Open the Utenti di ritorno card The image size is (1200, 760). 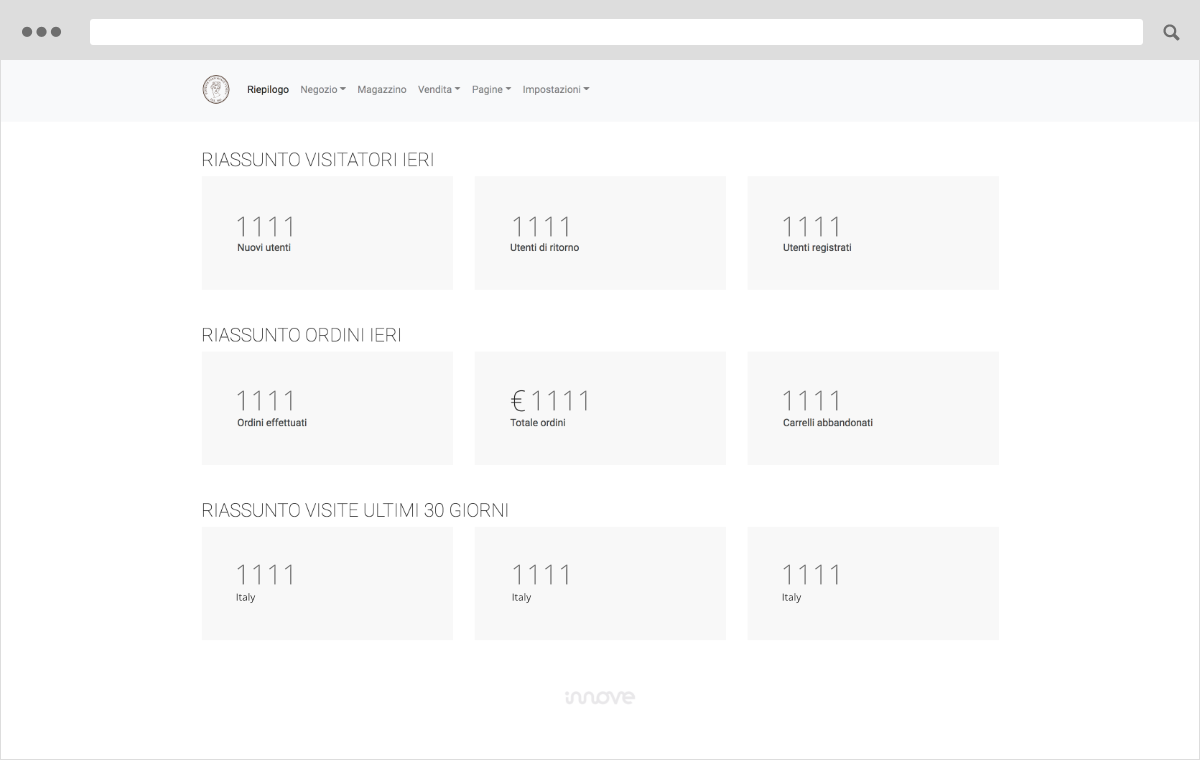point(600,233)
